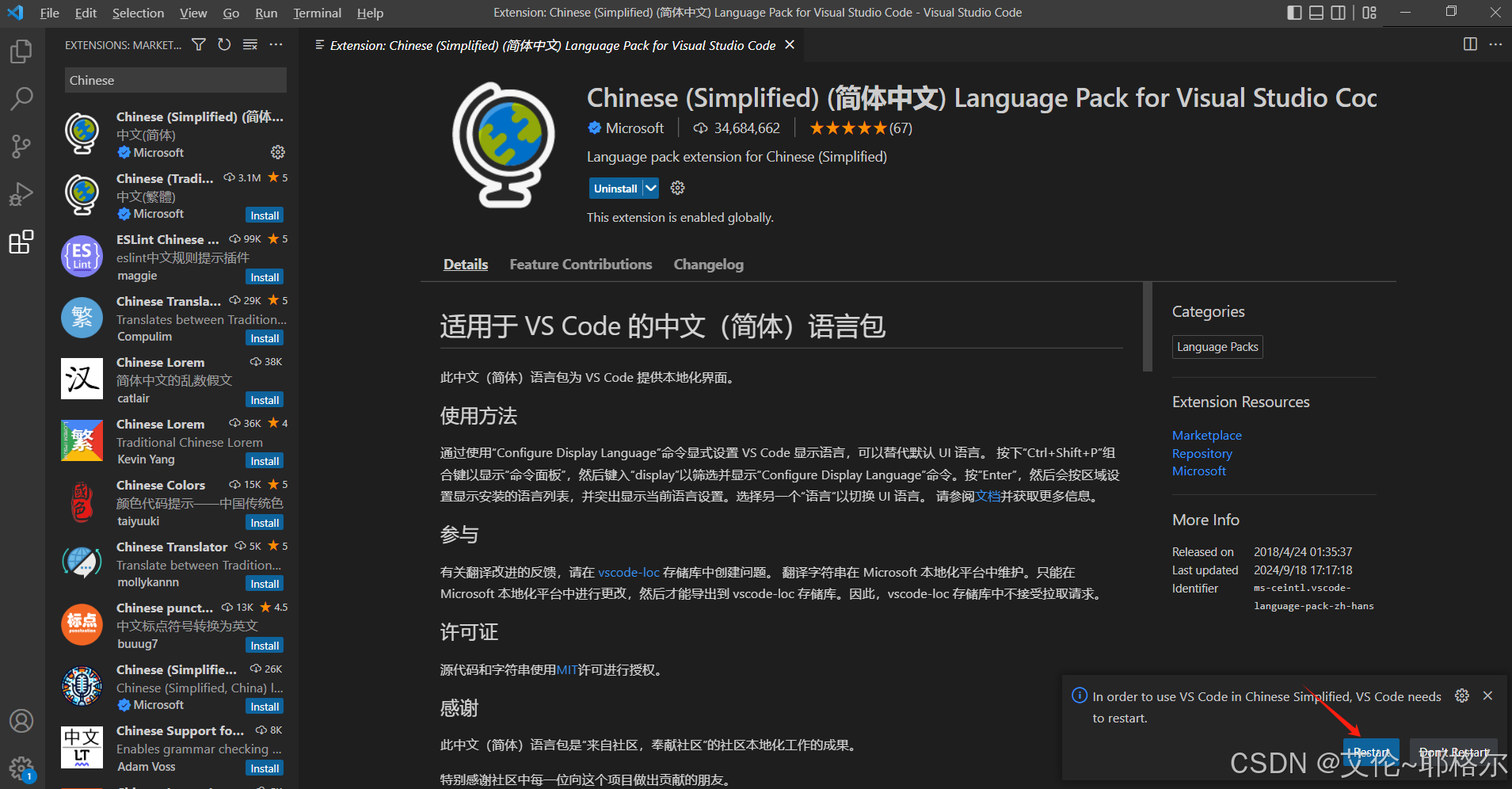Click the details page vertical scrollbar

[x=1148, y=326]
